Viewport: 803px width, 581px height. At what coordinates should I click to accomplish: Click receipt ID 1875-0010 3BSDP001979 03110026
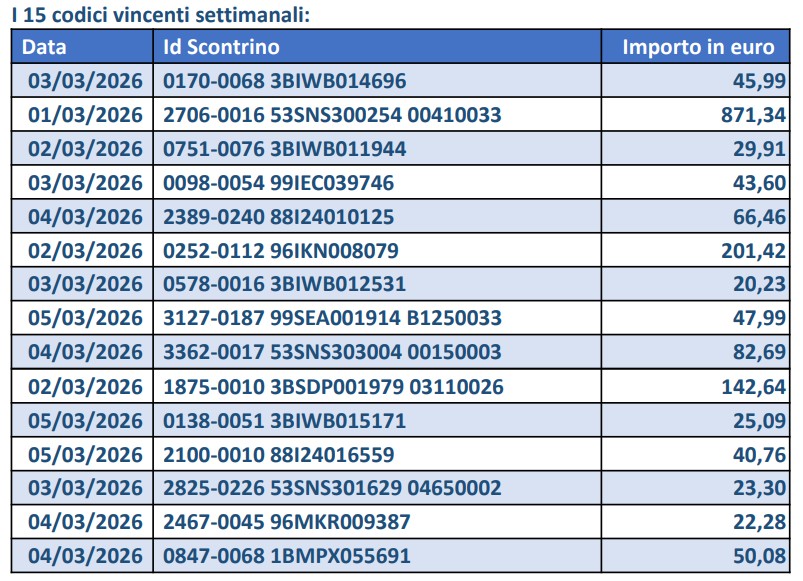pyautogui.click(x=333, y=386)
